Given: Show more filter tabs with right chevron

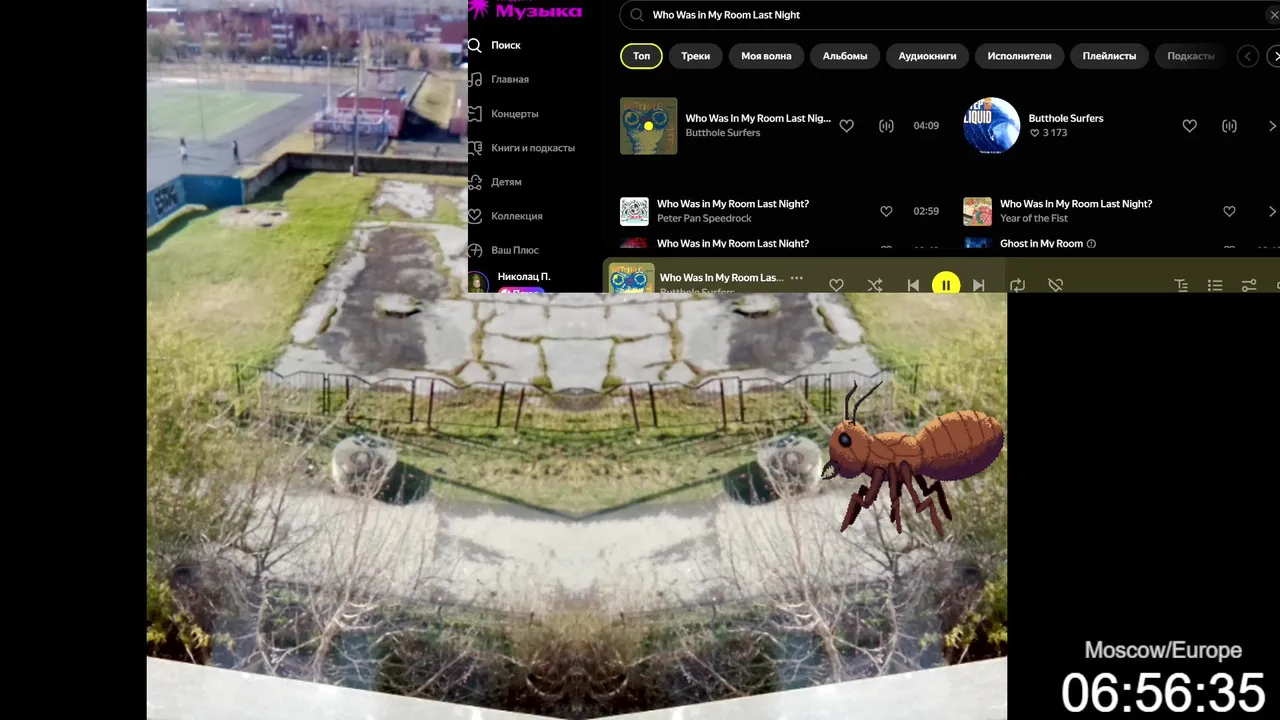Looking at the screenshot, I should (x=1274, y=56).
